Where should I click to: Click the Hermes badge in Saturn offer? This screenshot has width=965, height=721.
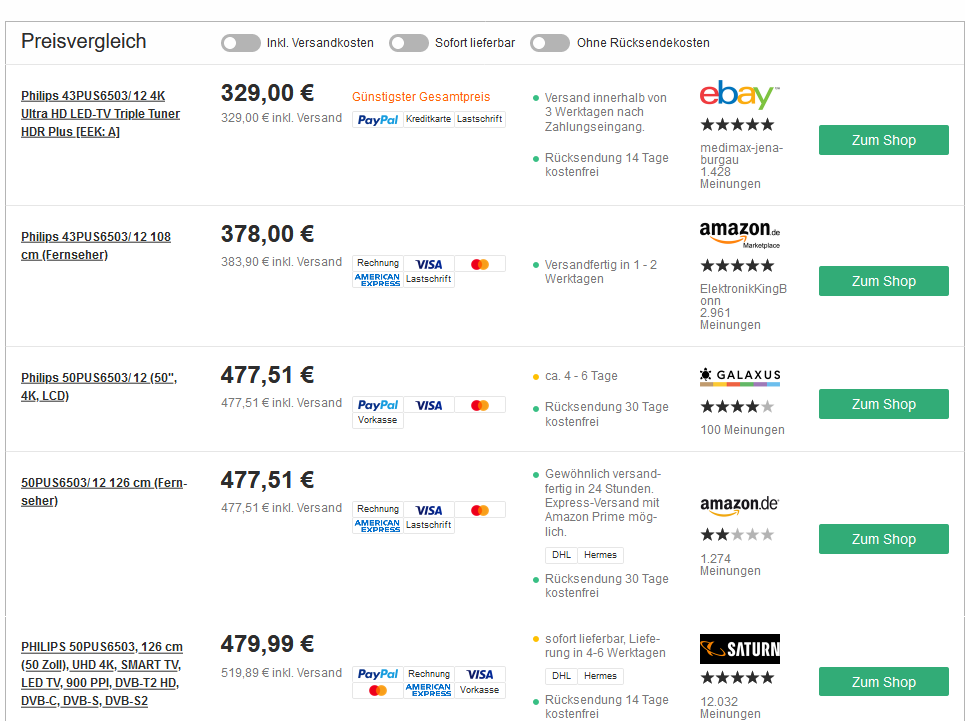click(x=600, y=676)
